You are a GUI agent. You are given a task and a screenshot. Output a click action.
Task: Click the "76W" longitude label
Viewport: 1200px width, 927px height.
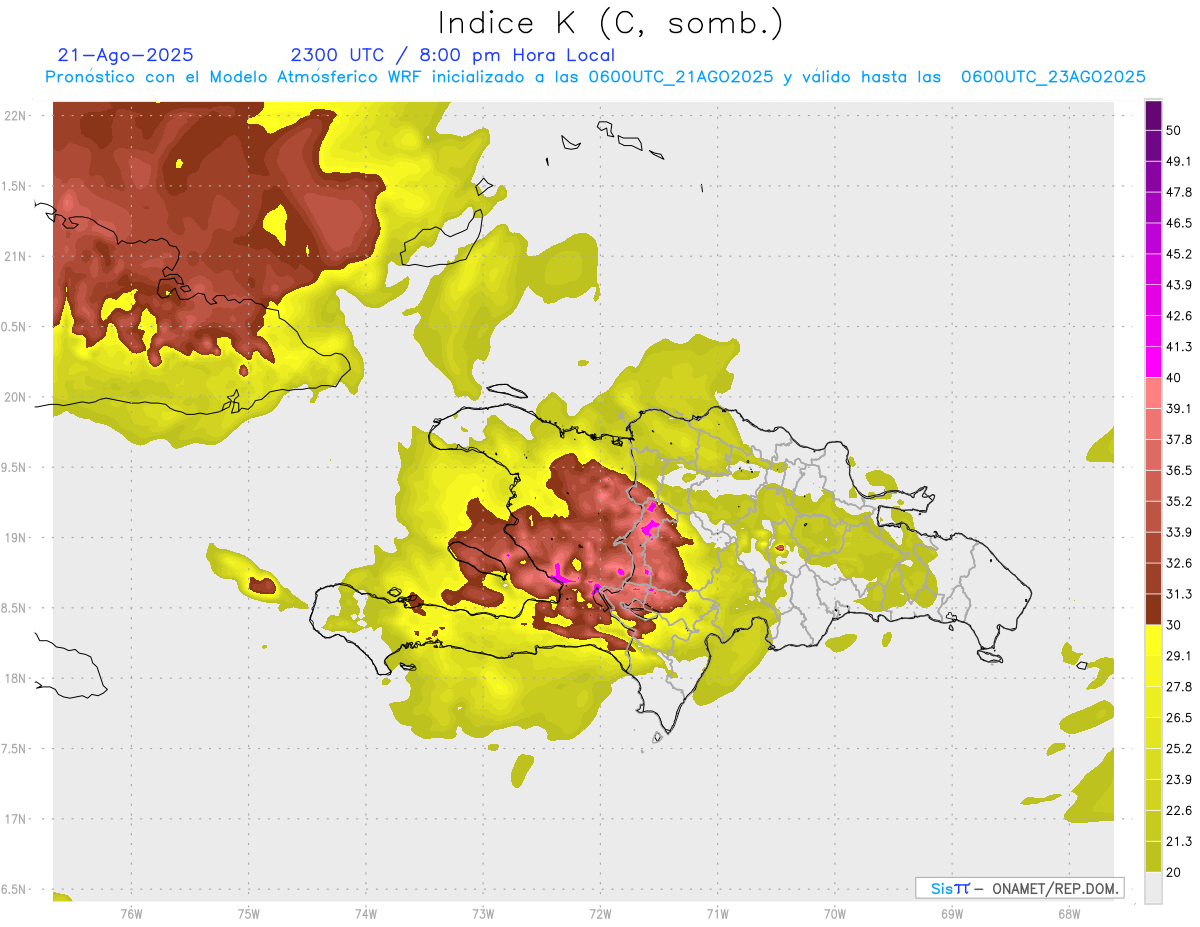[131, 913]
